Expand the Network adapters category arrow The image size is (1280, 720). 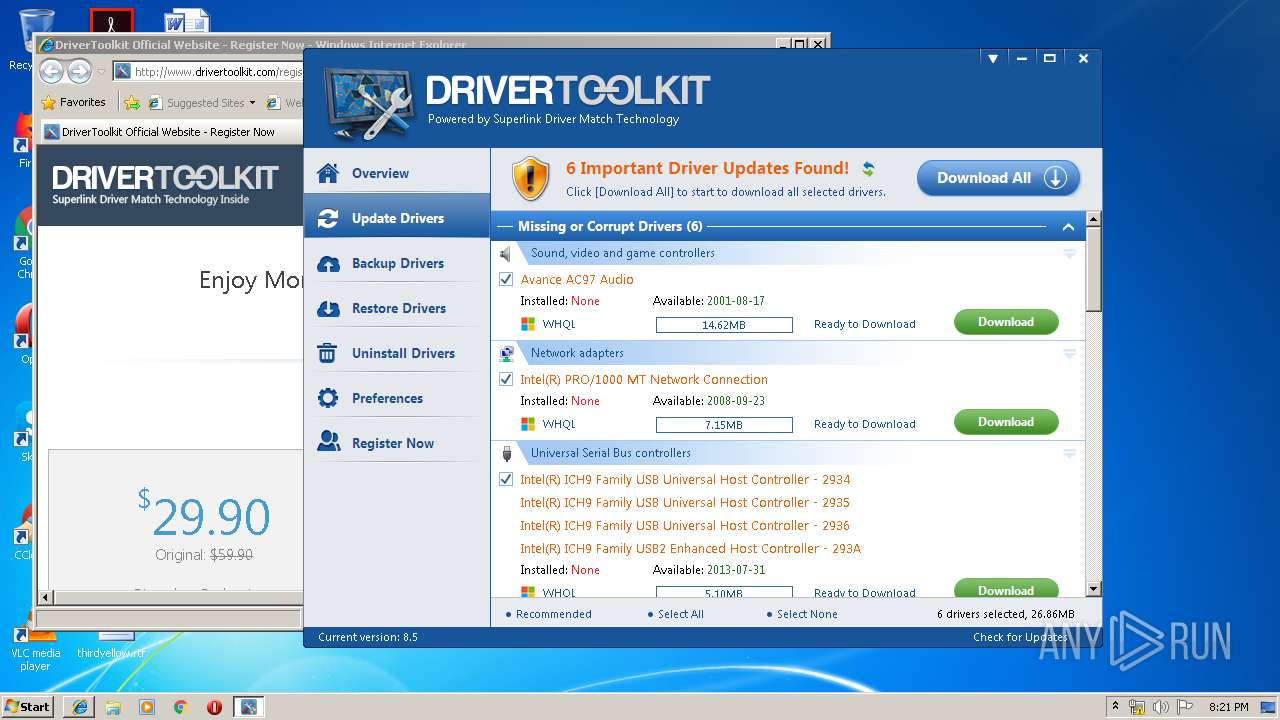[x=1069, y=354]
